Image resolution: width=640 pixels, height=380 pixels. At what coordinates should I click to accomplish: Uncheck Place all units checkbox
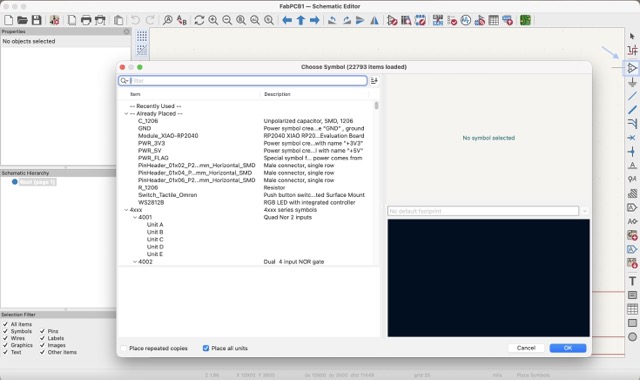[x=206, y=348]
